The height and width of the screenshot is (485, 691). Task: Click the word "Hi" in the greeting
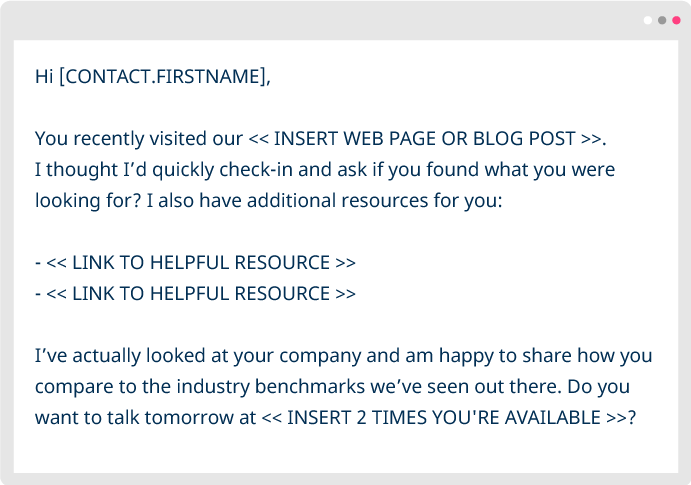(x=44, y=76)
